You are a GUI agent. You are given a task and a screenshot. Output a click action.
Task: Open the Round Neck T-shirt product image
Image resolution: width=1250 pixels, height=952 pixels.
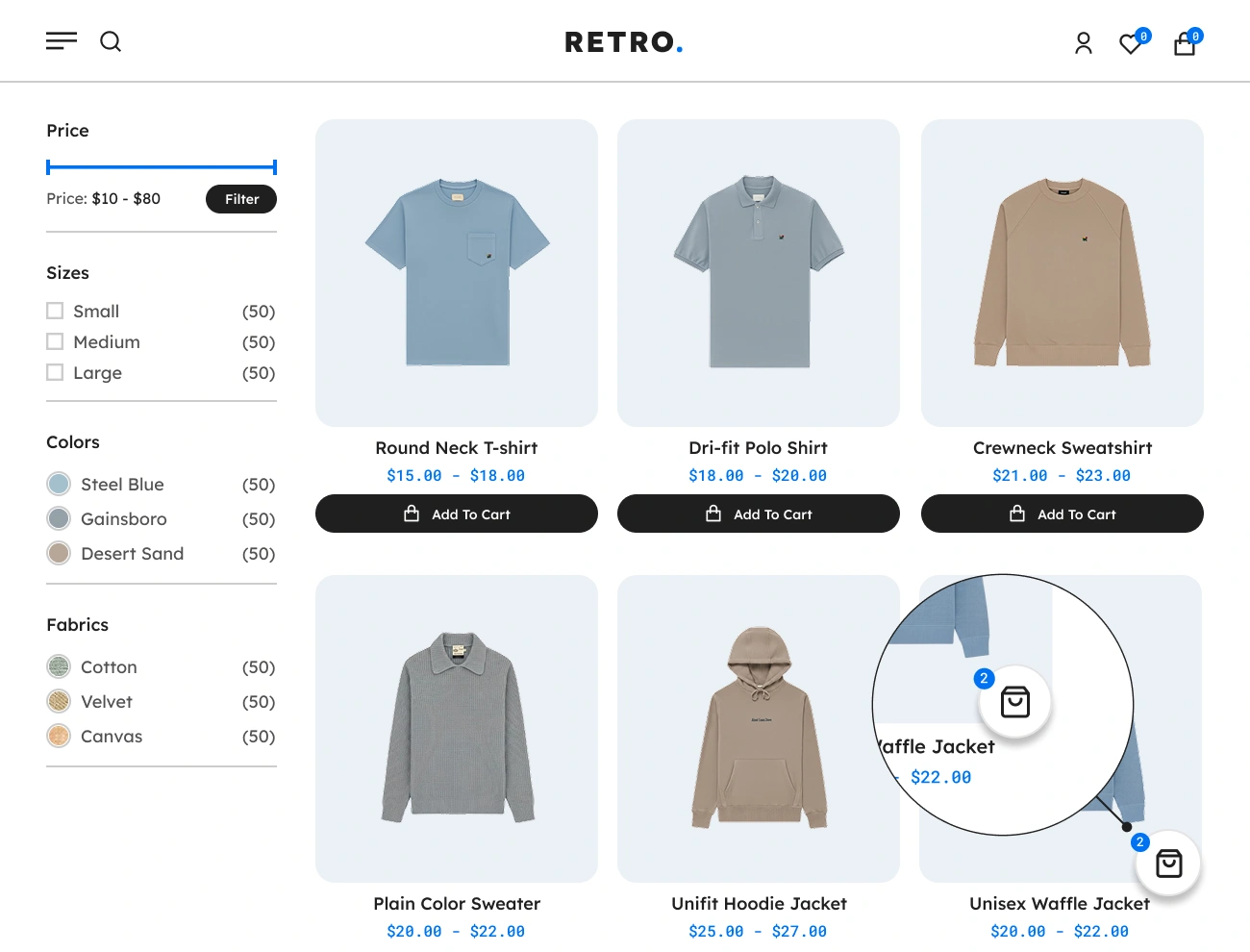[x=457, y=273]
